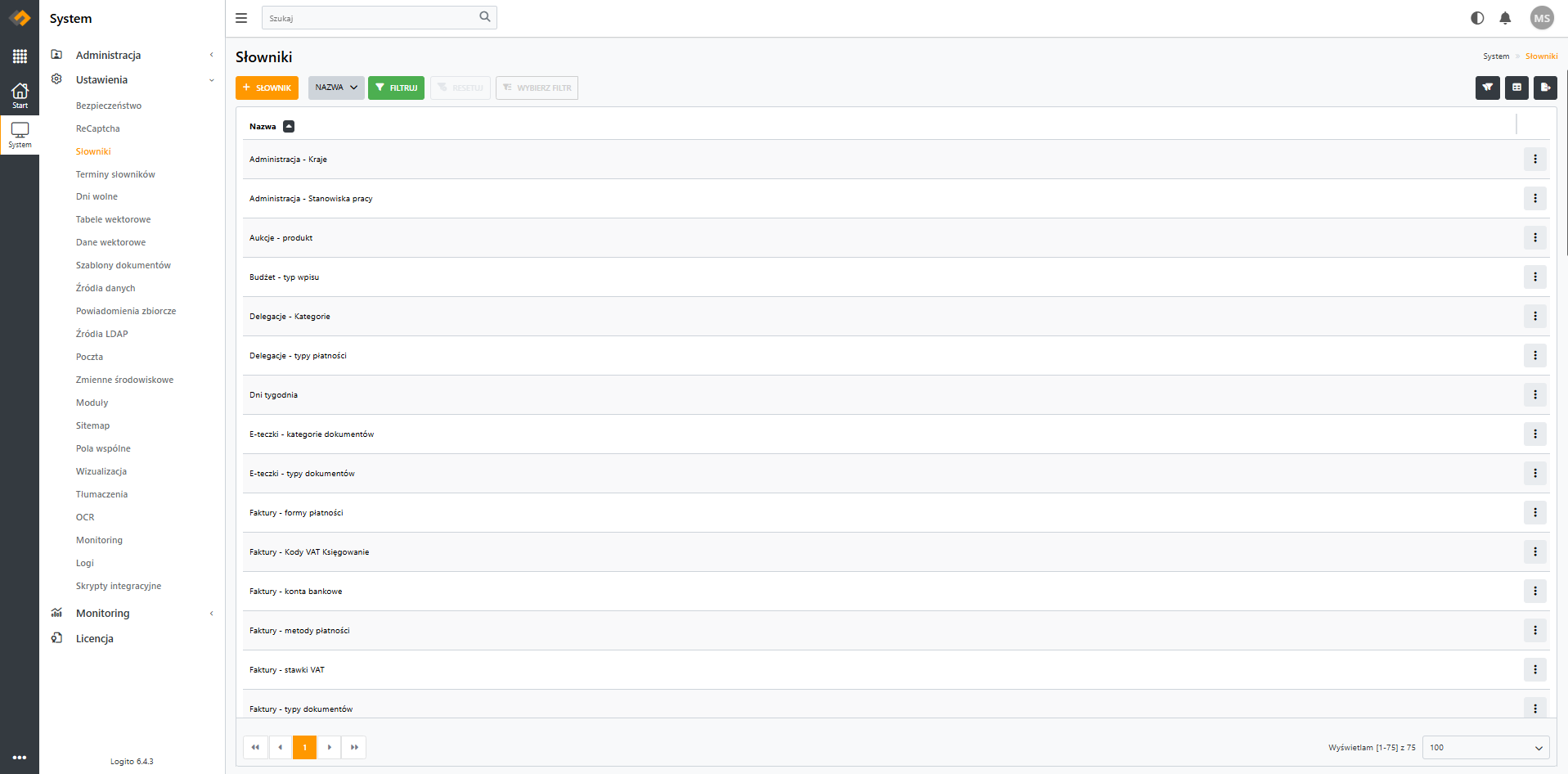Screen dimensions: 1568x774
Task: Open row menu for Faktury - formy płatności
Action: [1535, 513]
